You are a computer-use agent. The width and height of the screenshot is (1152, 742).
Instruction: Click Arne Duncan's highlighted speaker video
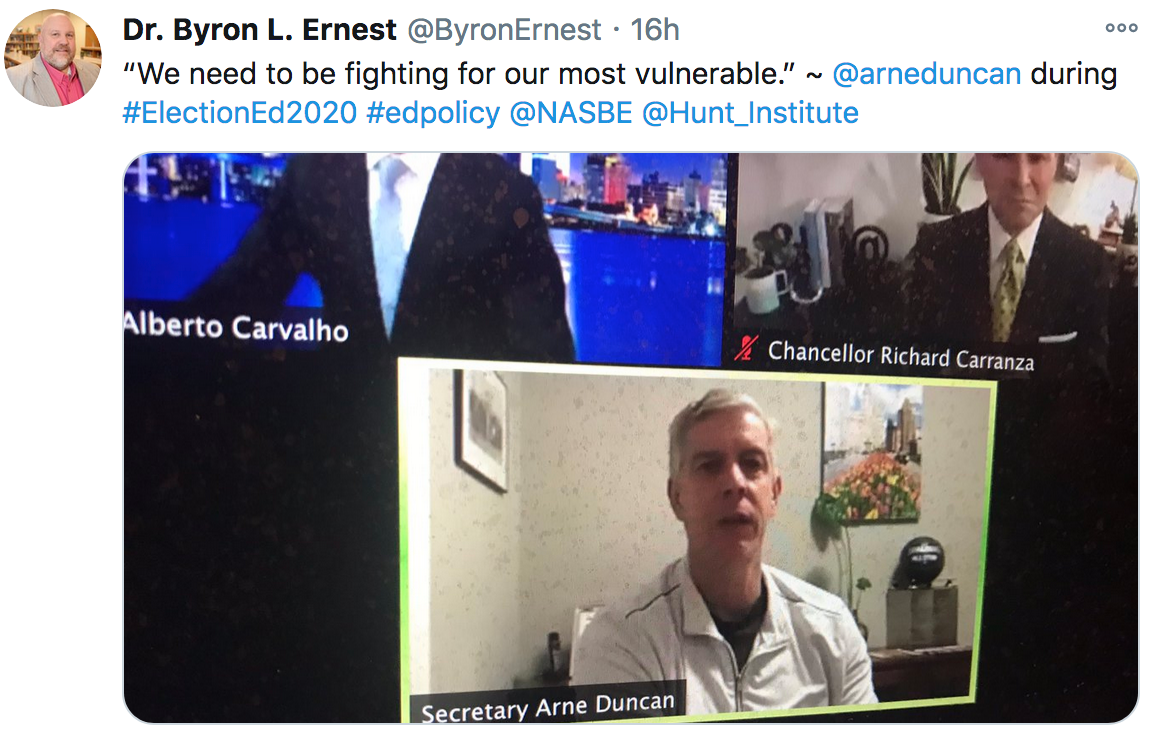pos(696,539)
